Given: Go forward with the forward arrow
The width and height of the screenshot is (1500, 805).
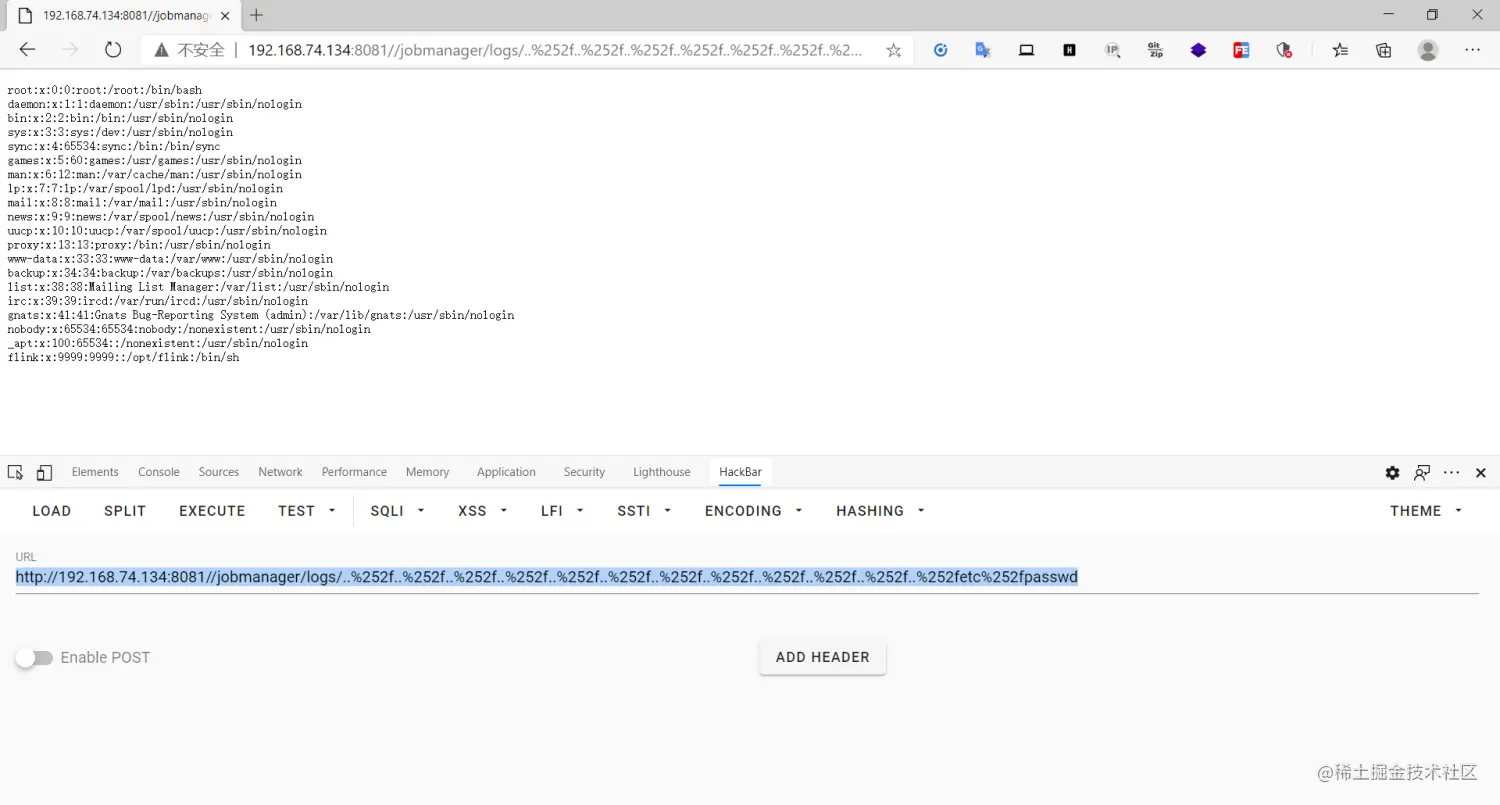Looking at the screenshot, I should 70,50.
